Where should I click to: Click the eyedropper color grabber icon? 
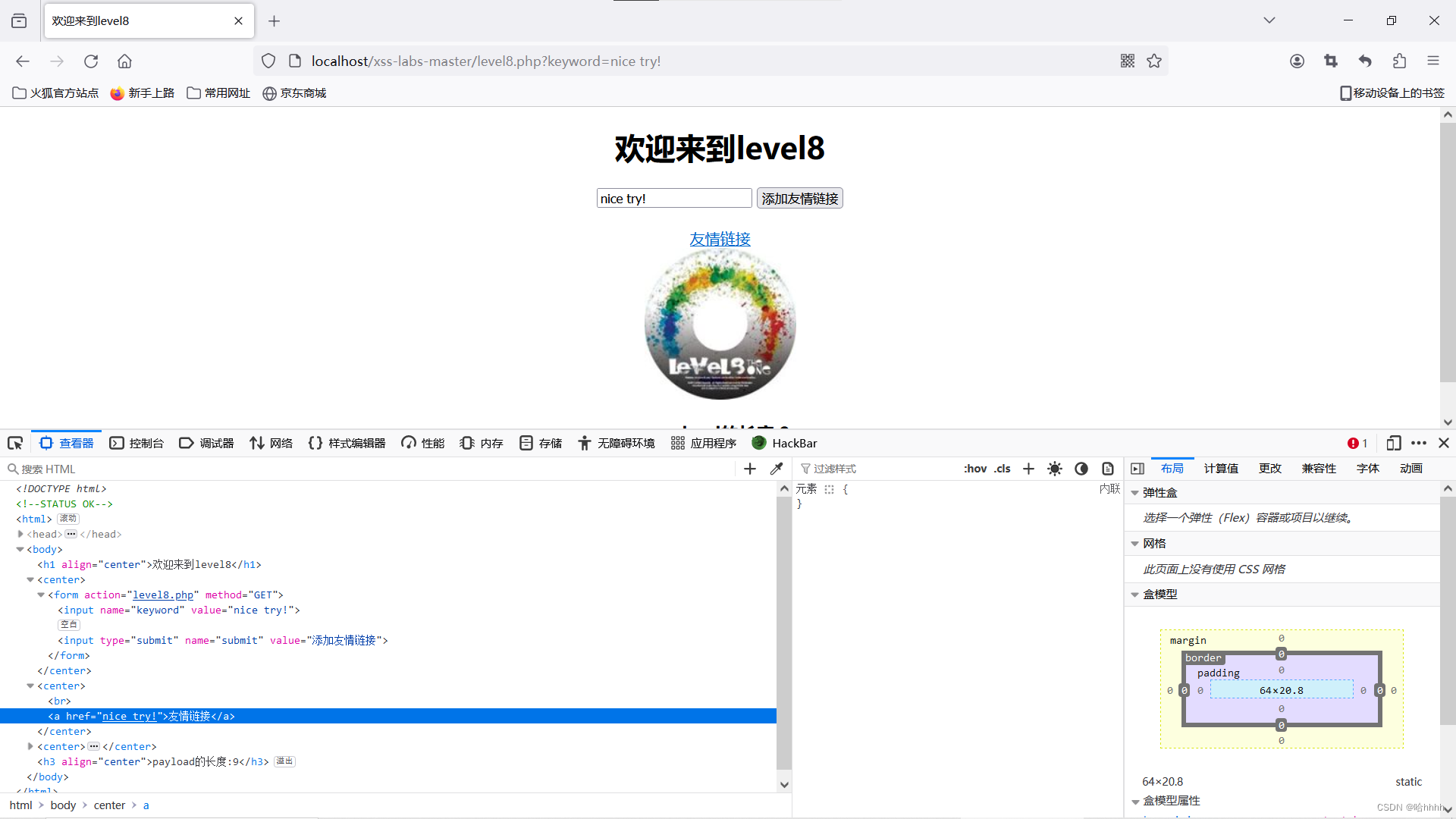click(x=776, y=469)
